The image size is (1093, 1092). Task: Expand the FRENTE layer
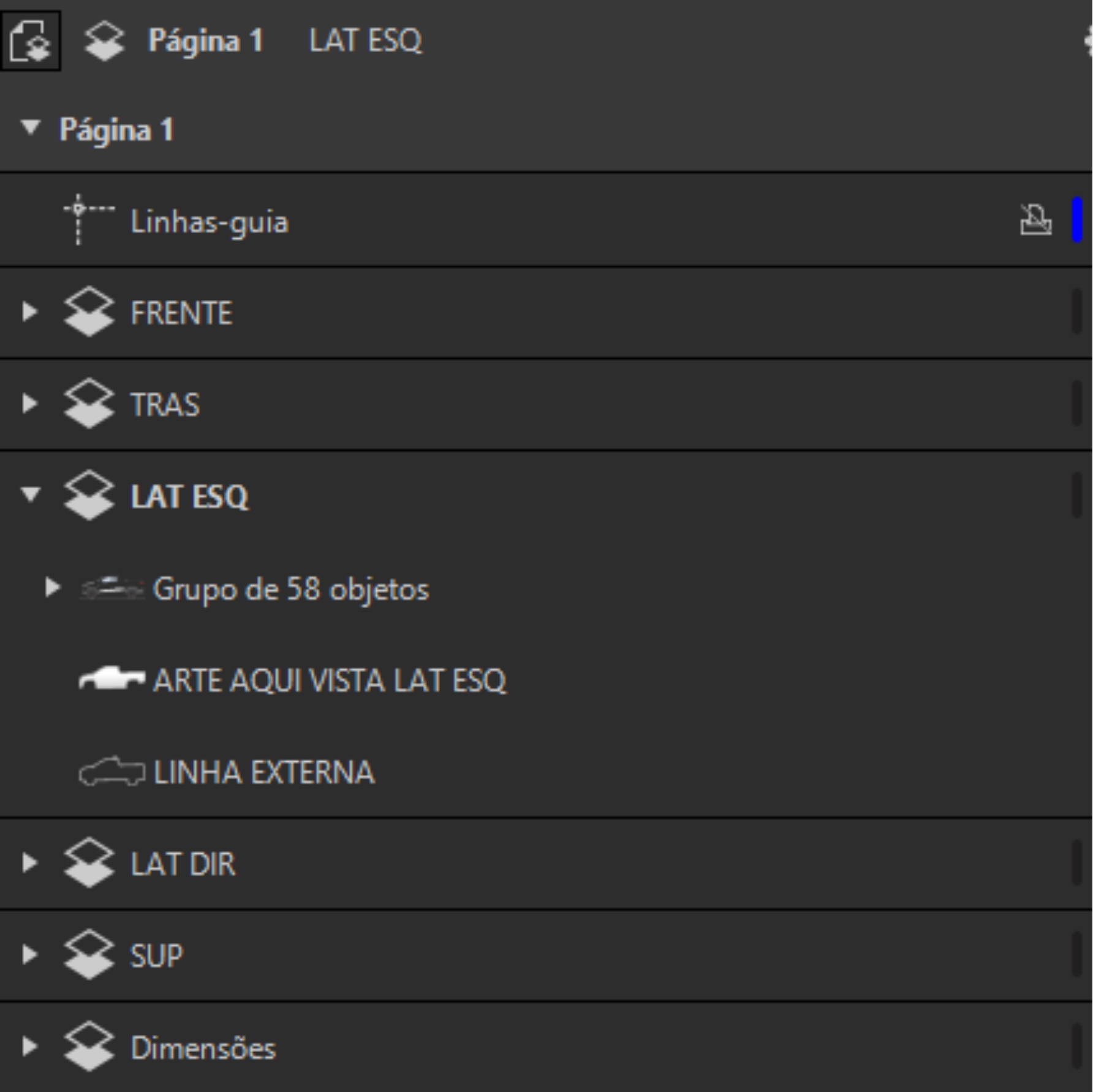pyautogui.click(x=29, y=312)
